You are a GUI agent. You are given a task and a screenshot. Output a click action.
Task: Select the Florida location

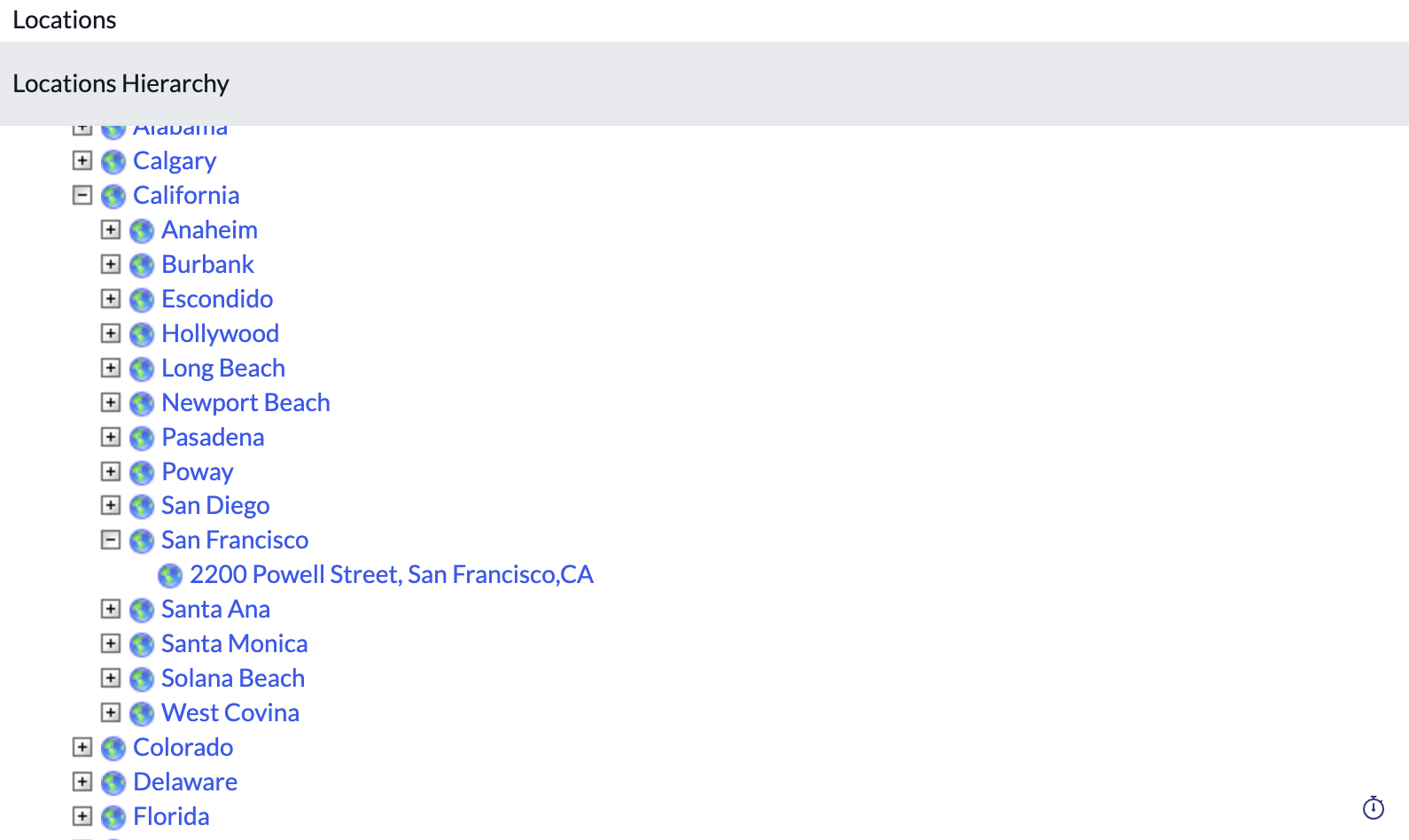click(x=171, y=816)
